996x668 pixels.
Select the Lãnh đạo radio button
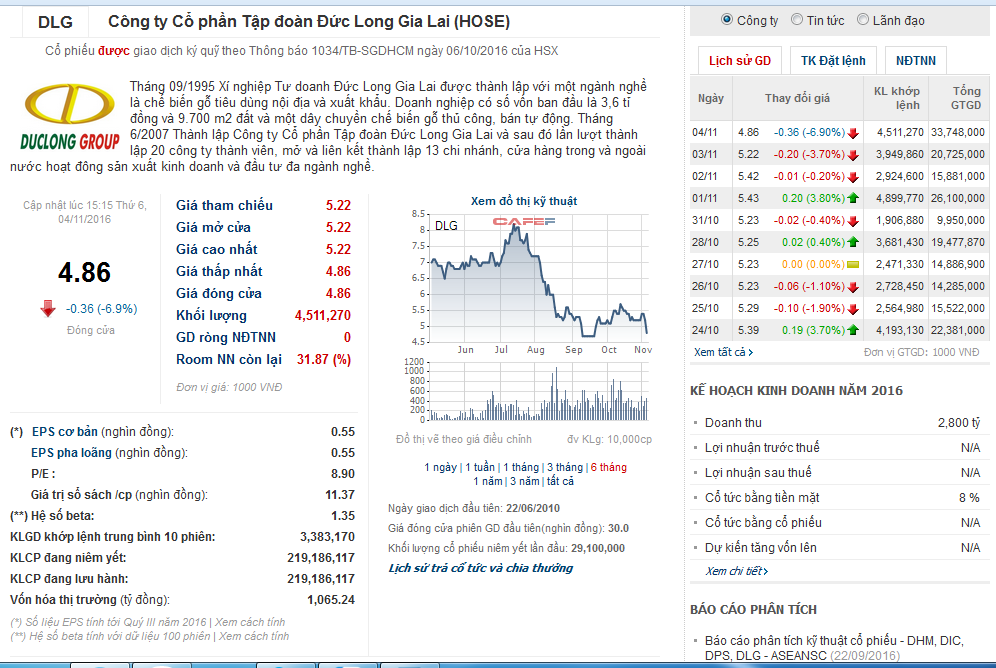tap(863, 20)
